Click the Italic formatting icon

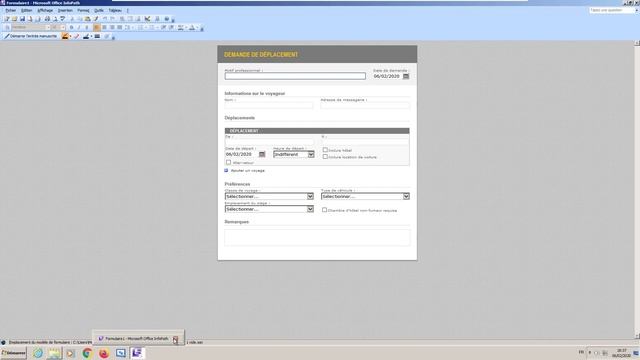tap(79, 27)
